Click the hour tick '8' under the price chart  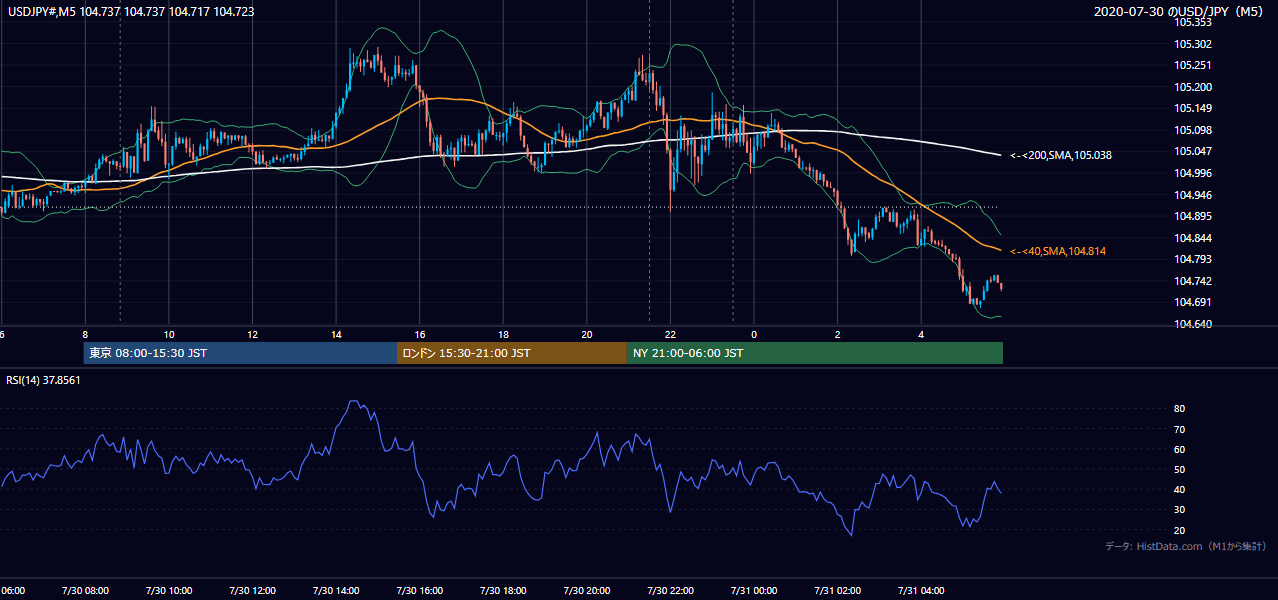point(85,334)
